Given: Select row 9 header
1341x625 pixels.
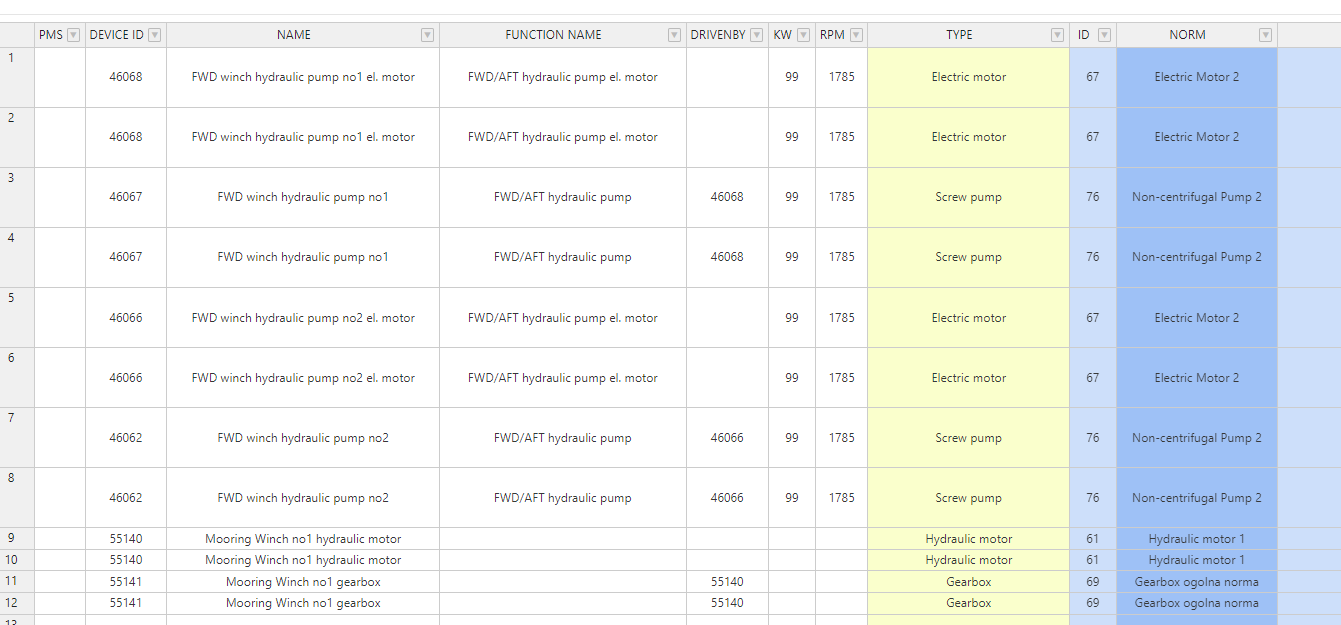Looking at the screenshot, I should coord(17,539).
